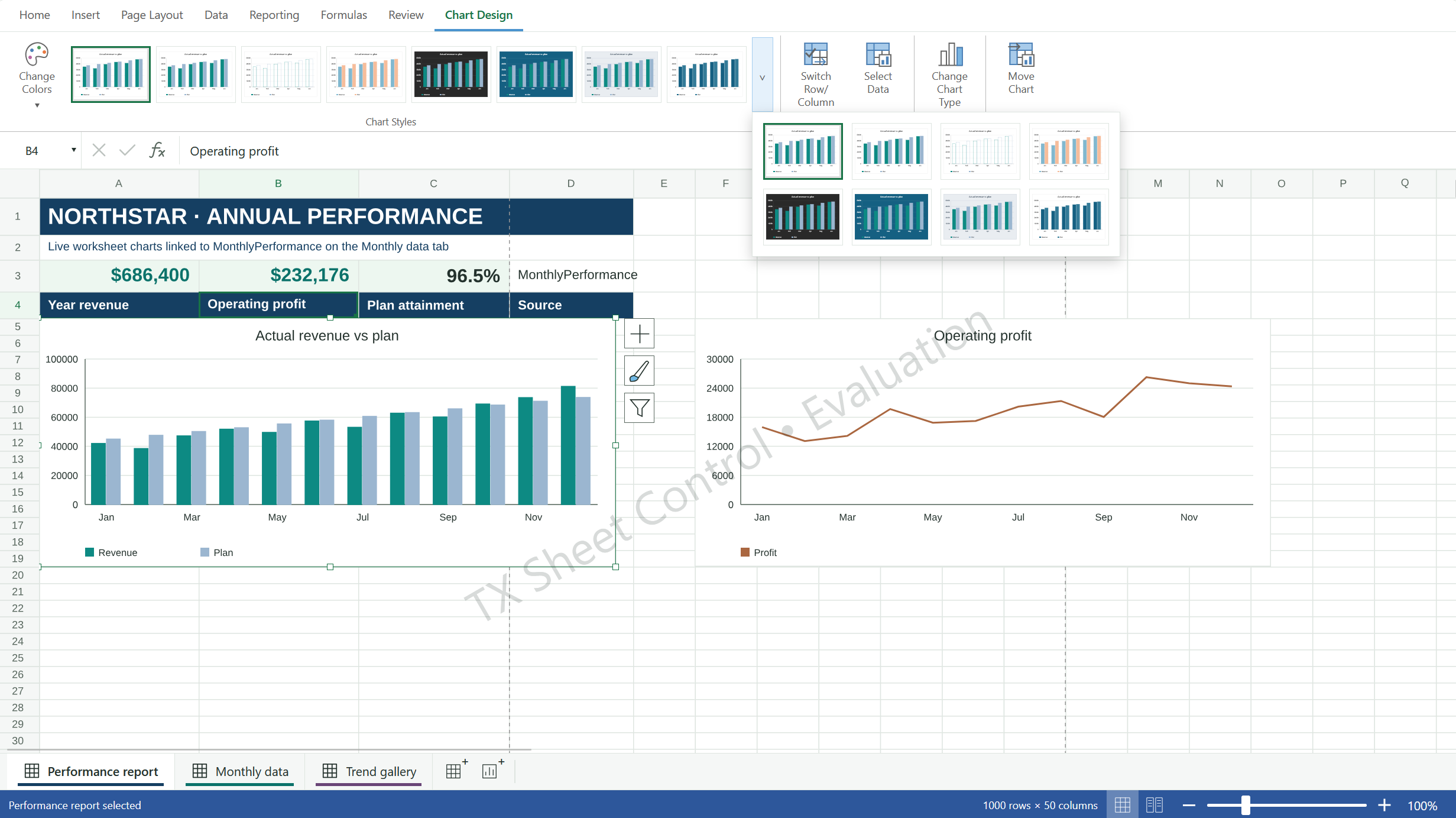The height and width of the screenshot is (818, 1456).
Task: Apply the orange-blue bars style in ribbon
Action: pos(366,75)
